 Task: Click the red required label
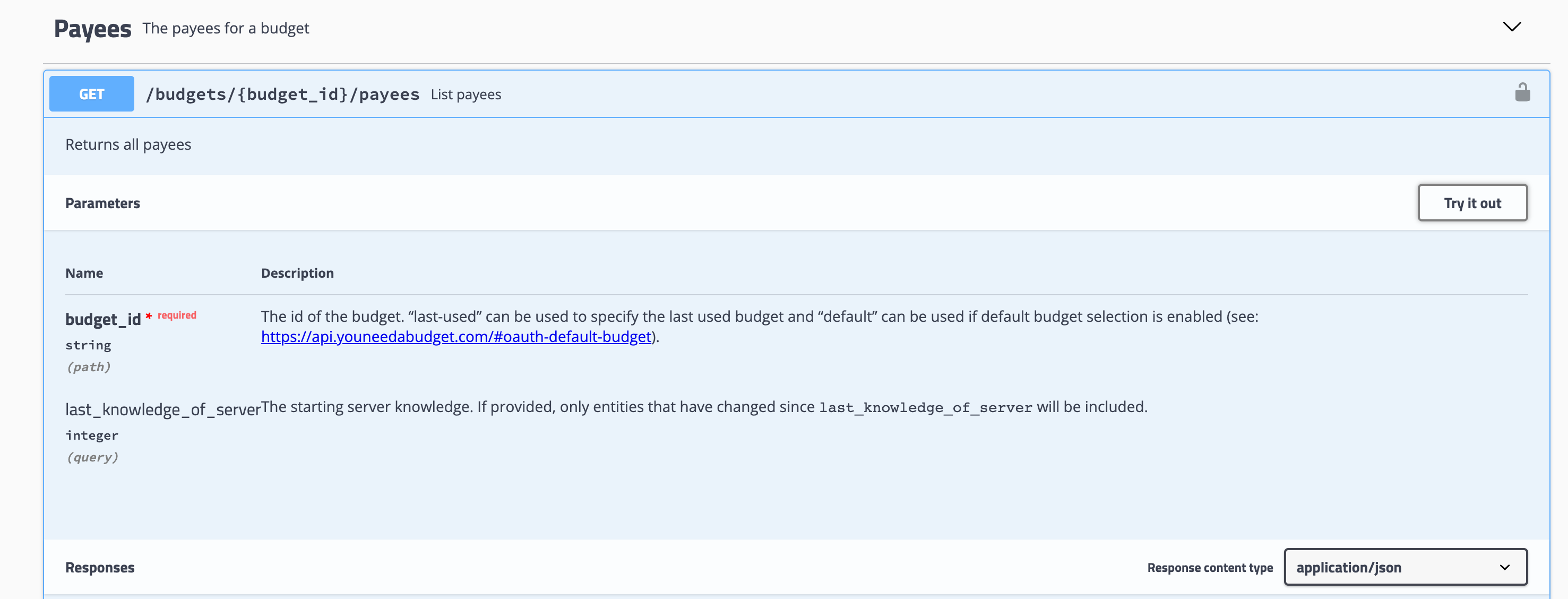tap(177, 315)
